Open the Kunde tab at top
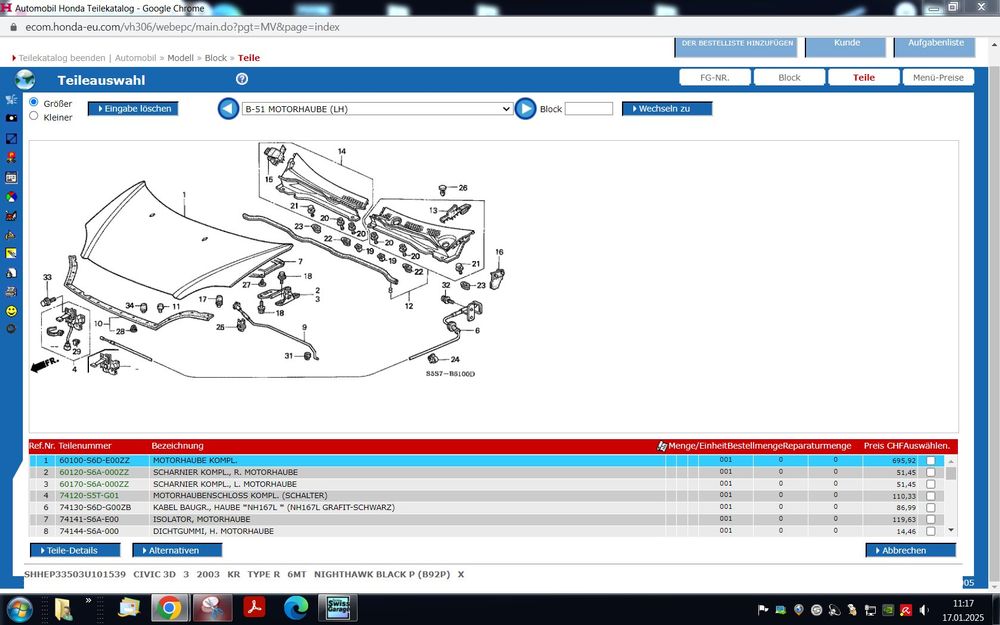The height and width of the screenshot is (625, 1000). pyautogui.click(x=846, y=46)
